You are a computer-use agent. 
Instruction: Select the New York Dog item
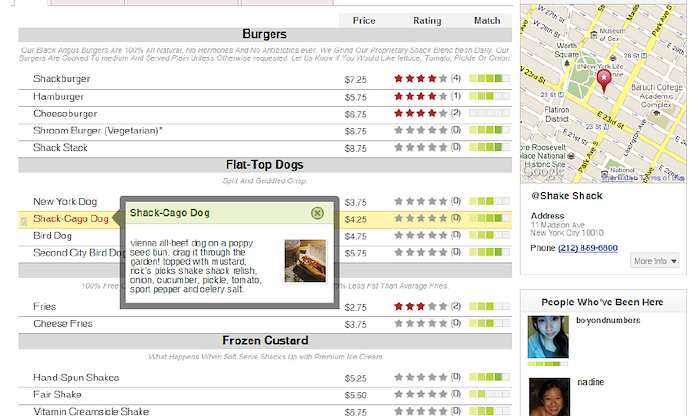coord(65,202)
